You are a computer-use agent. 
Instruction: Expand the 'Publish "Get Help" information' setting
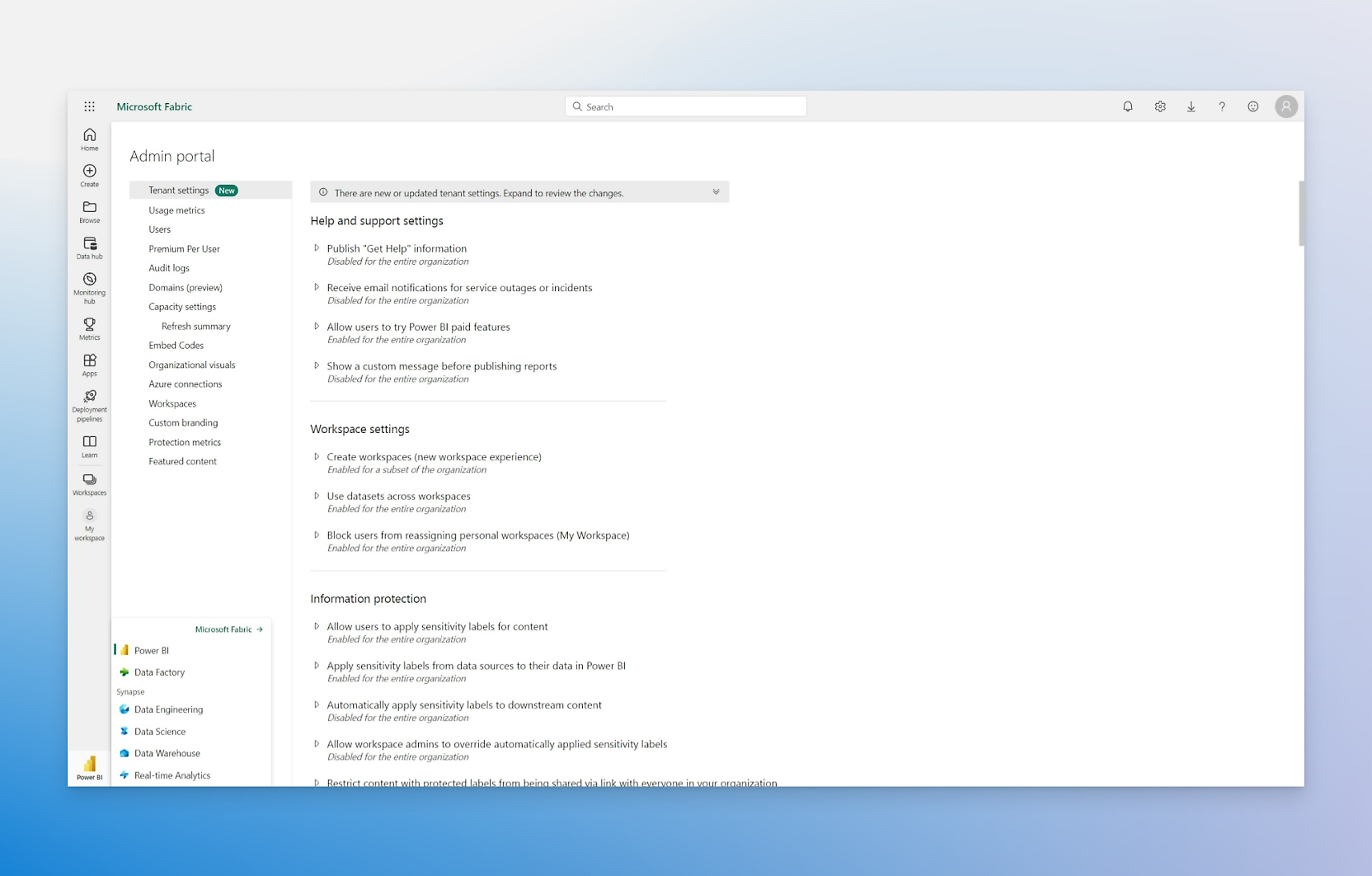click(x=317, y=248)
